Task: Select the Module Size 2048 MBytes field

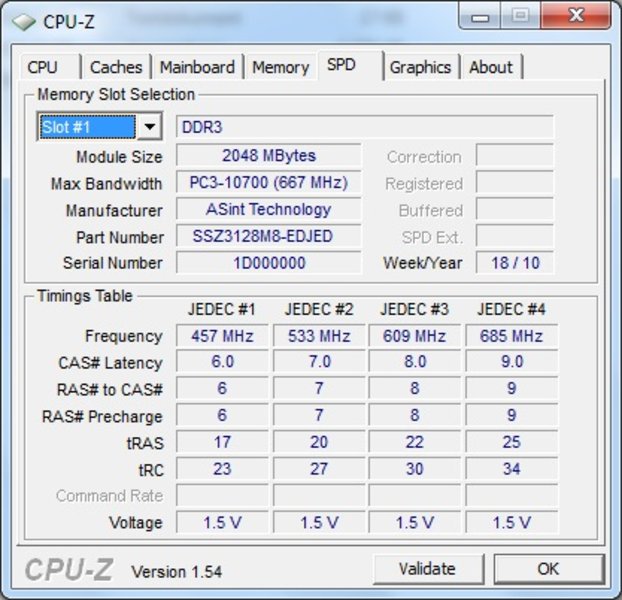Action: click(268, 156)
